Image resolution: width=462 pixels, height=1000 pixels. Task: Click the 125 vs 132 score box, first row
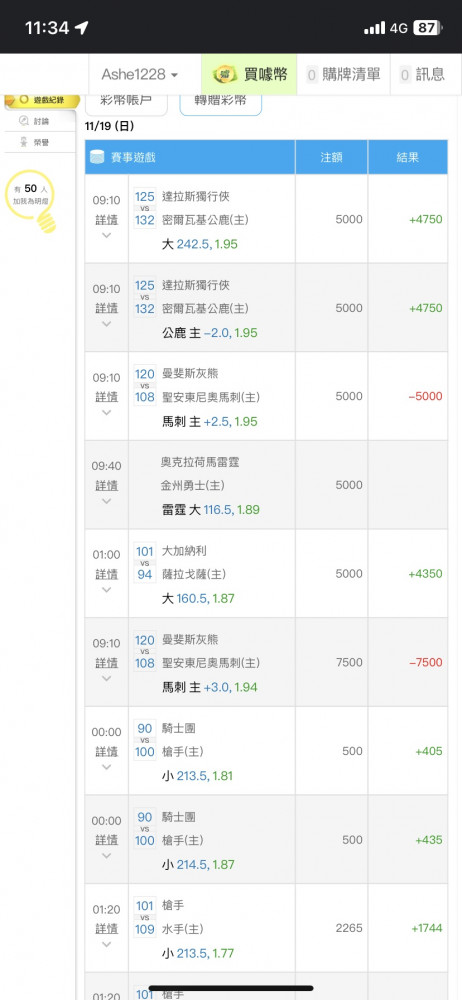pyautogui.click(x=145, y=209)
